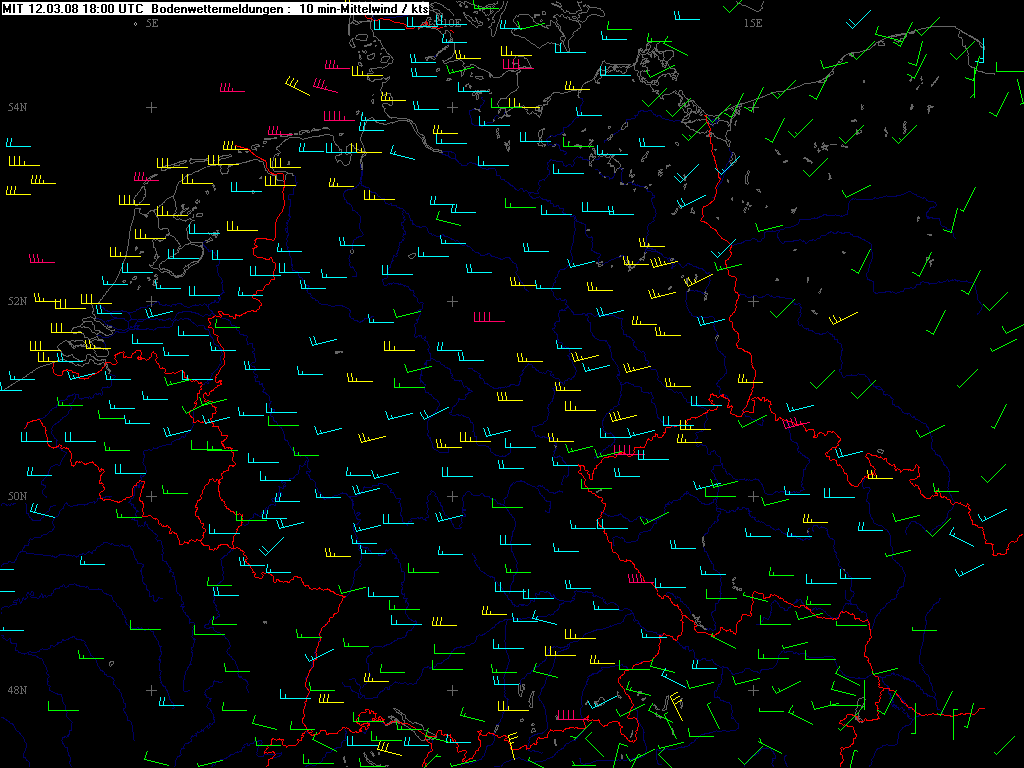Click the '10 min-Mittelwind / kts' header text
1024x768 pixels.
click(364, 8)
